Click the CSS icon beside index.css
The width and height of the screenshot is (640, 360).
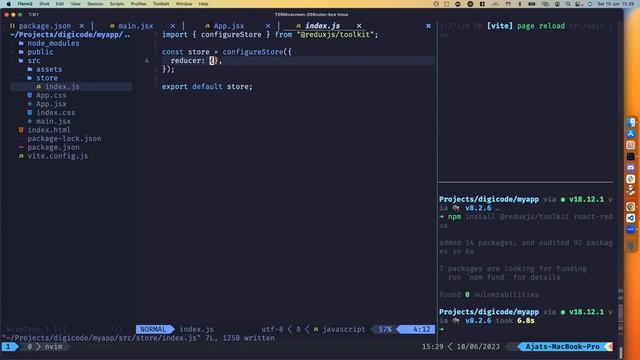[x=30, y=112]
